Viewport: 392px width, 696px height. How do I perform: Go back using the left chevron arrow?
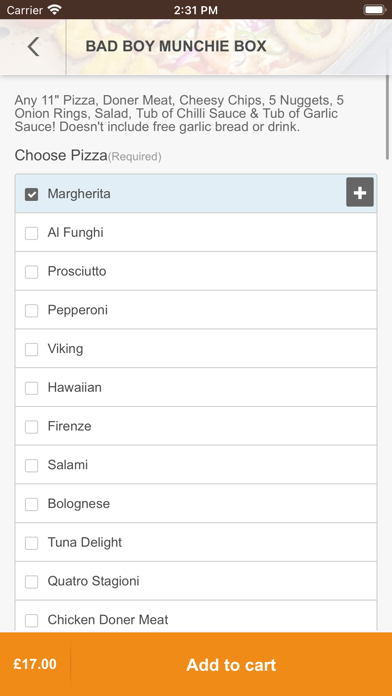tap(33, 47)
